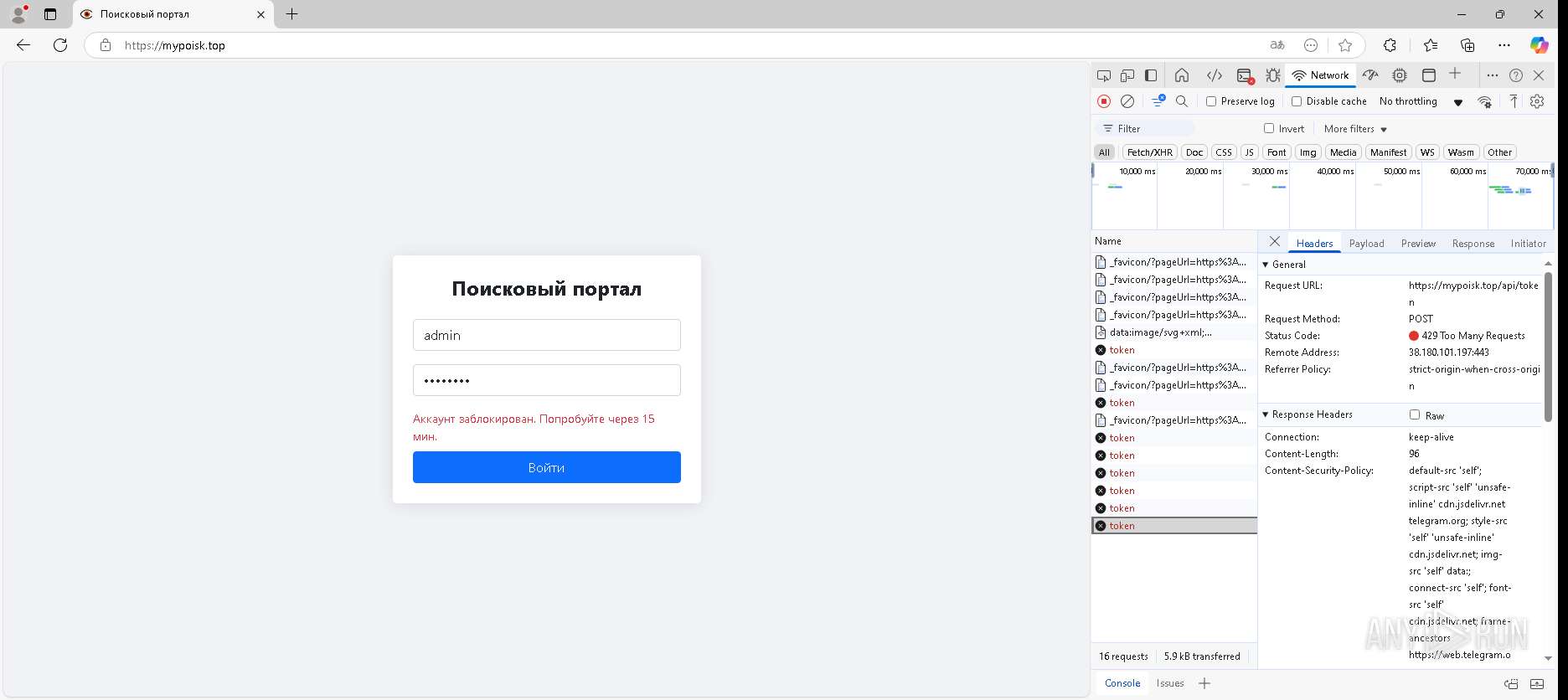Select the Img filter chip
Screen dimensions: 1568x700
[x=1308, y=152]
